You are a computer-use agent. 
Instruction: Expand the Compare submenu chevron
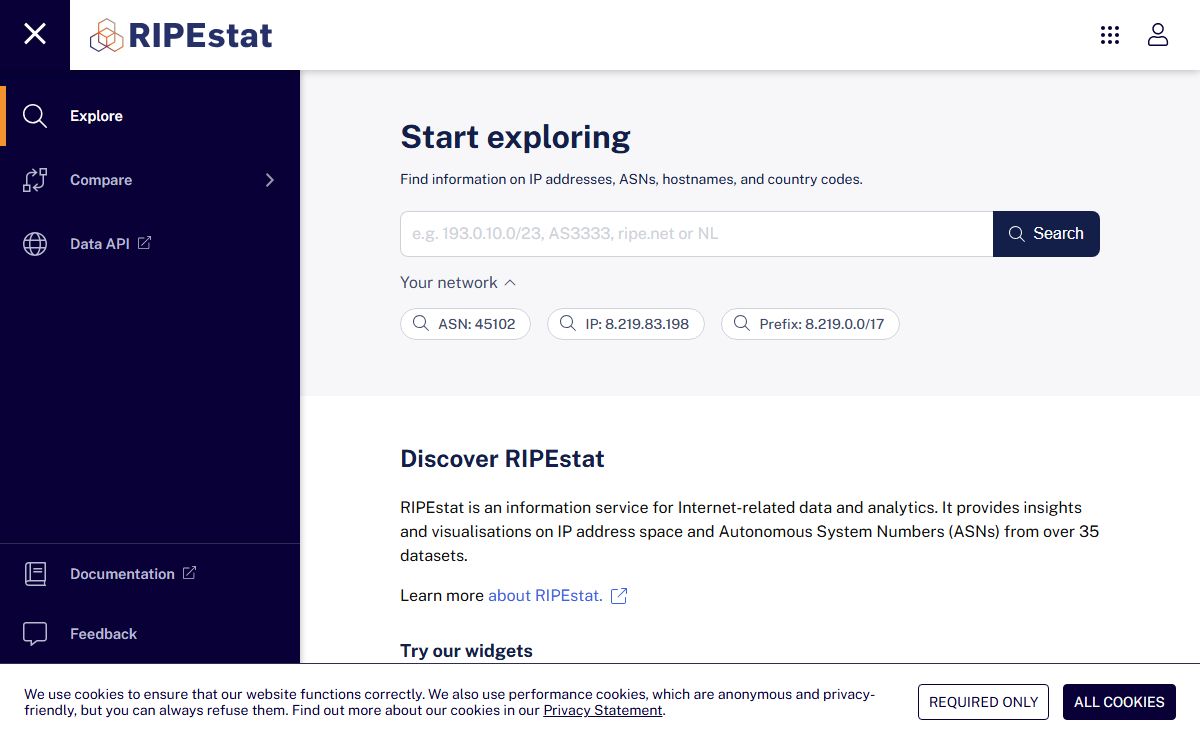270,180
